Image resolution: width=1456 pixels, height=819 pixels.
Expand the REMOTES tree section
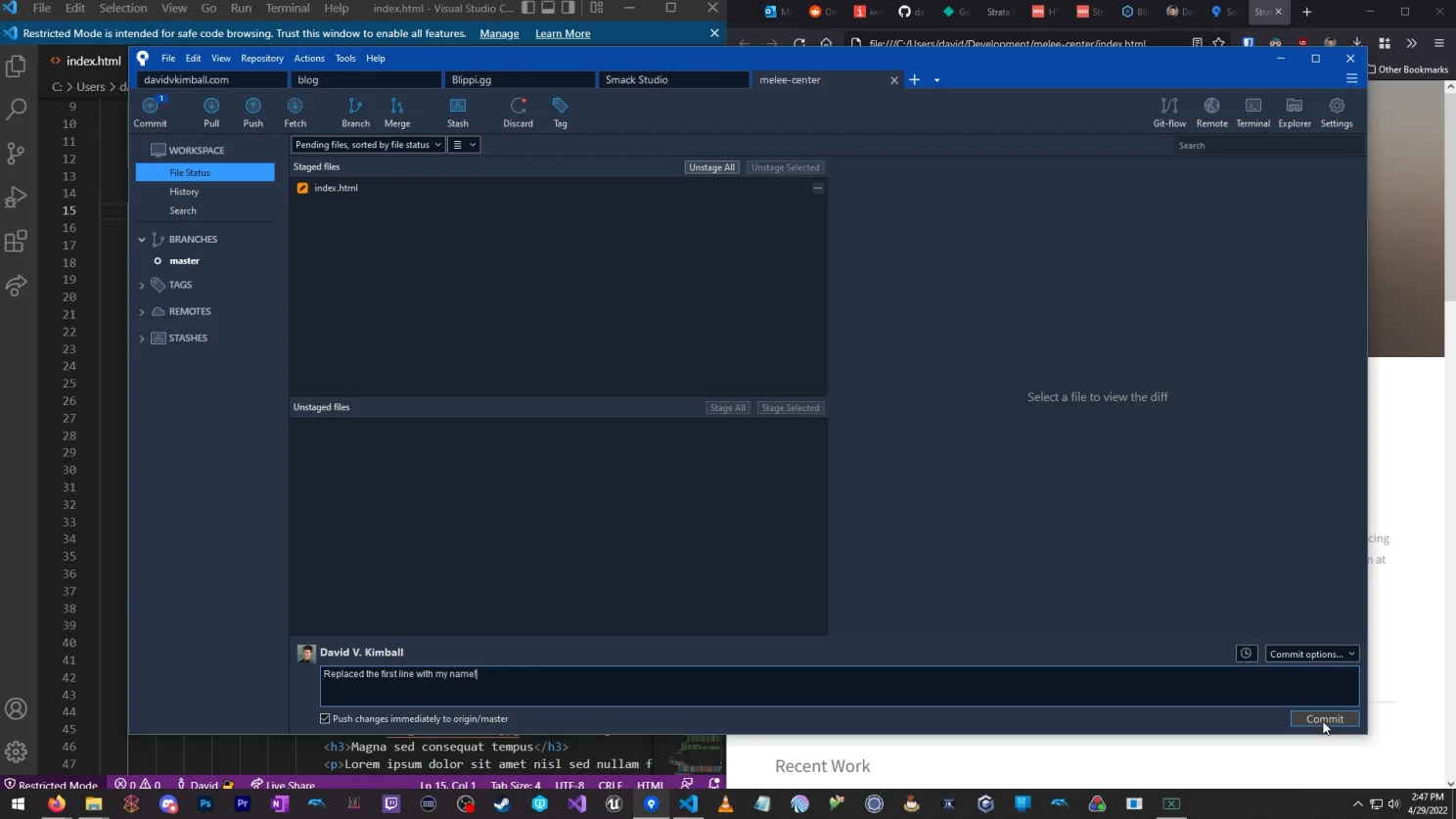(142, 311)
